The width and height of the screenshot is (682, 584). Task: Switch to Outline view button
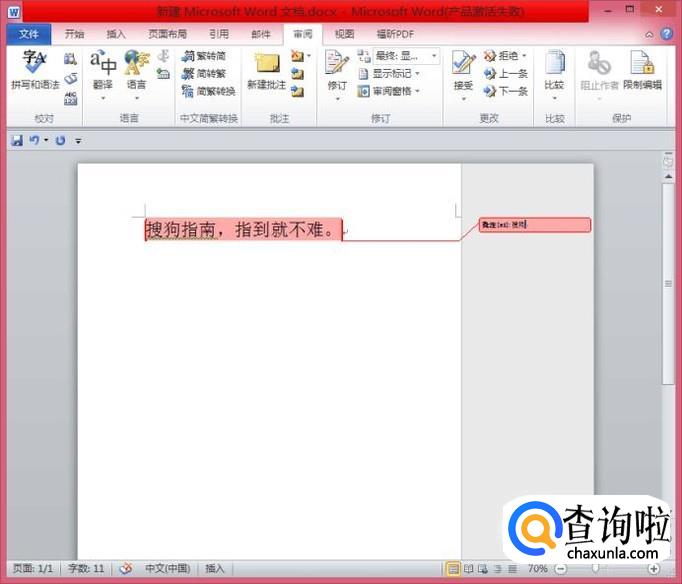tap(498, 568)
